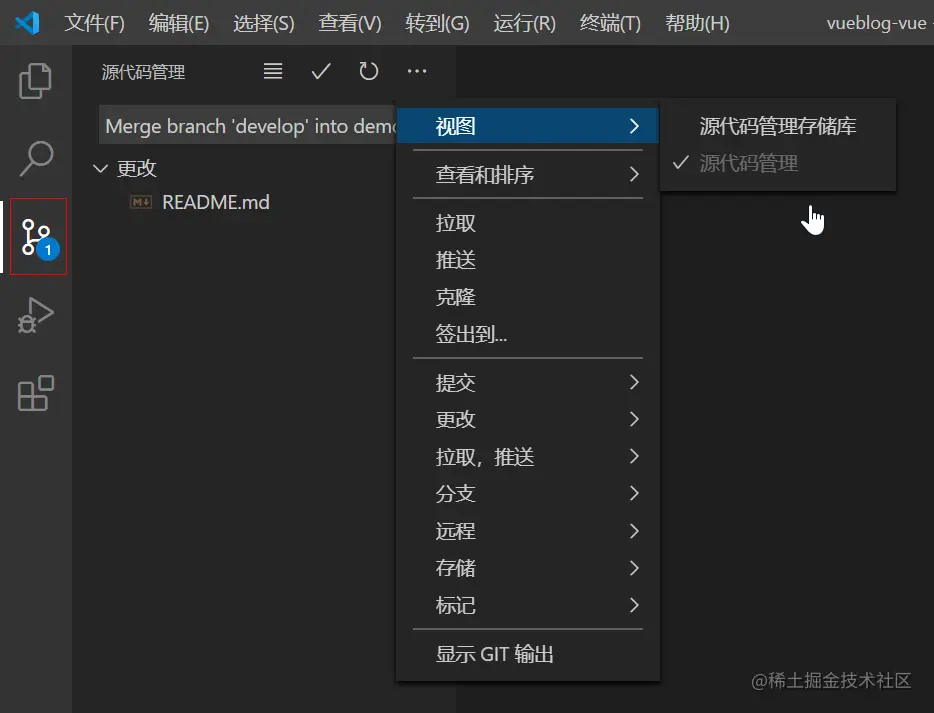934x713 pixels.
Task: Open the more actions ellipsis icon
Action: click(417, 71)
